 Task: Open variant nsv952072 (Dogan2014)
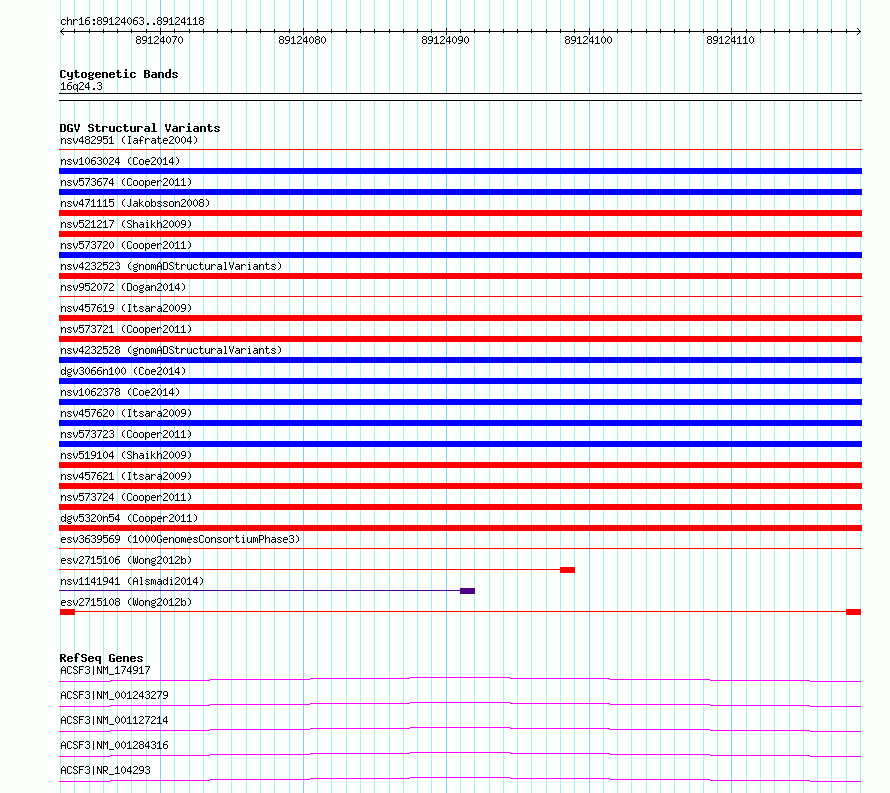(123, 287)
